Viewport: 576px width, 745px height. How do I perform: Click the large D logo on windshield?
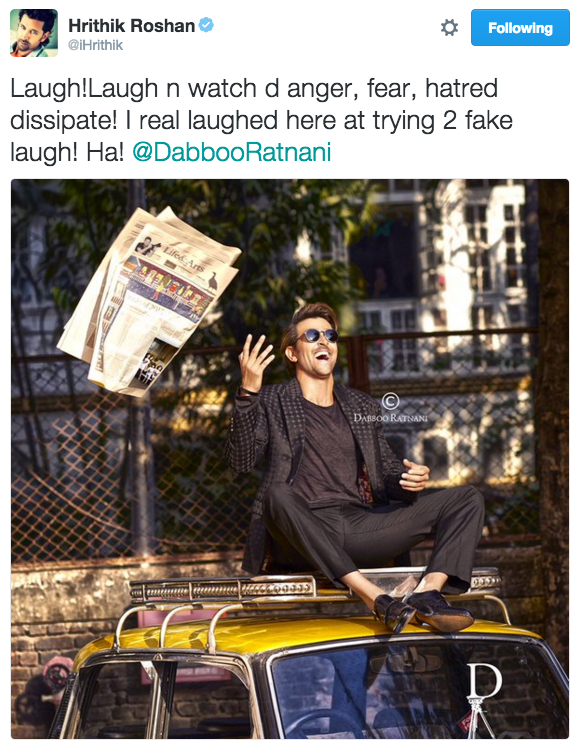484,681
